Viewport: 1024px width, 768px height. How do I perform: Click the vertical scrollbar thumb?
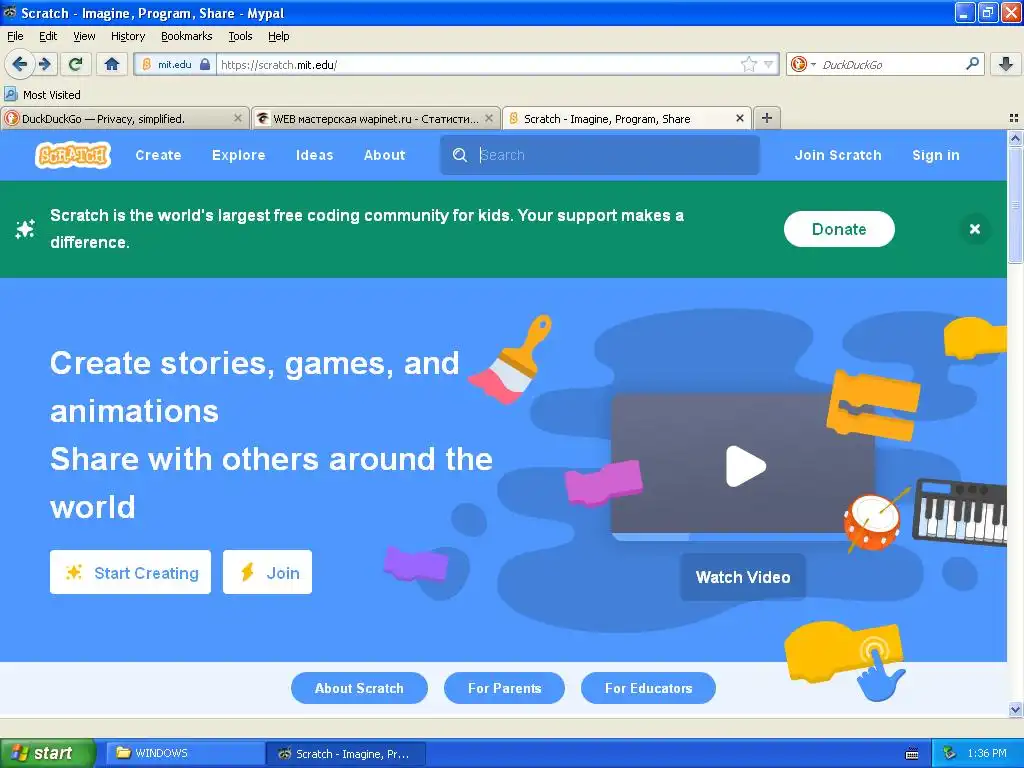(1015, 204)
